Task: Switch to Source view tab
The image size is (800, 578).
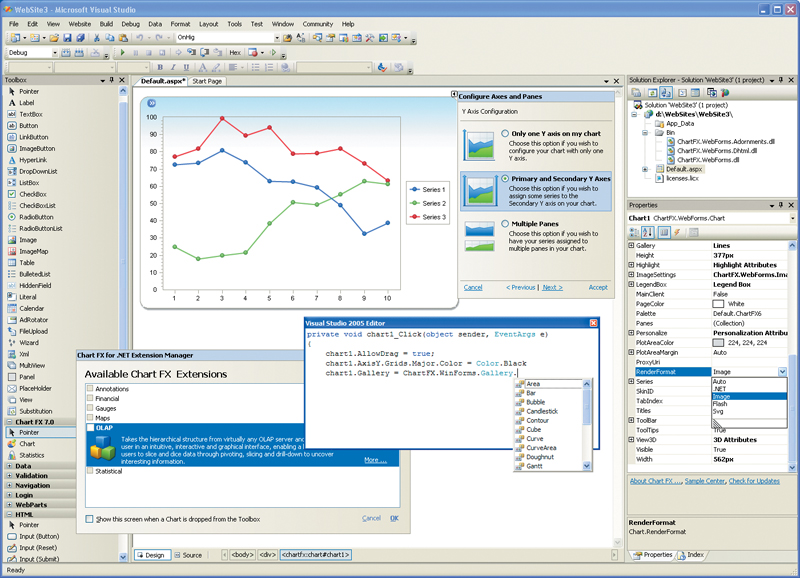Action: (x=188, y=555)
